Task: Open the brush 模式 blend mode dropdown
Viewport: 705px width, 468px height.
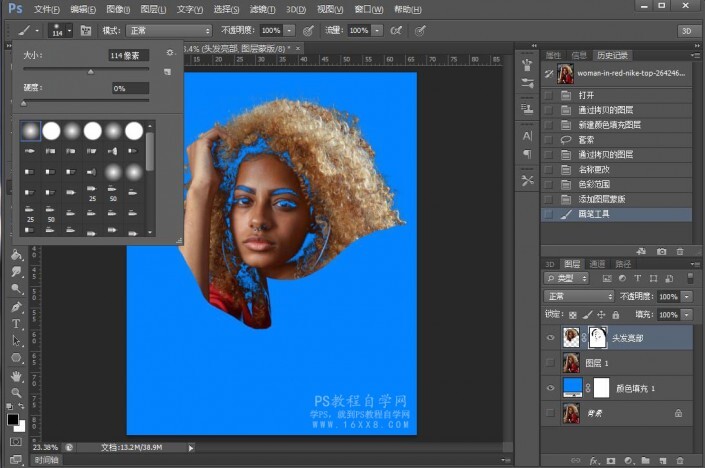Action: click(168, 31)
